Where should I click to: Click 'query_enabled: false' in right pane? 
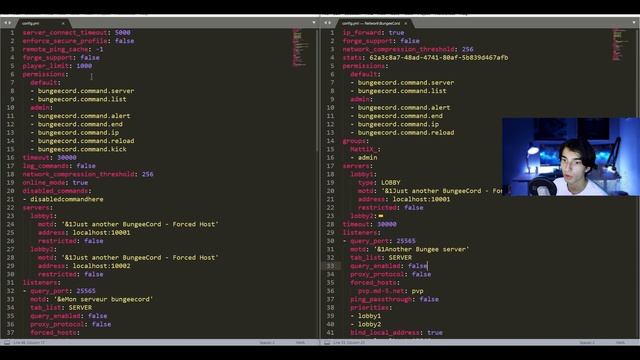pyautogui.click(x=389, y=266)
